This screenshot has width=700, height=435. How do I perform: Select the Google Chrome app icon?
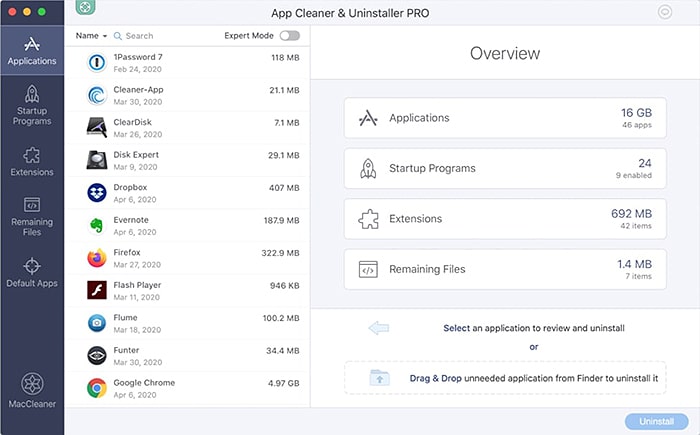click(x=97, y=389)
